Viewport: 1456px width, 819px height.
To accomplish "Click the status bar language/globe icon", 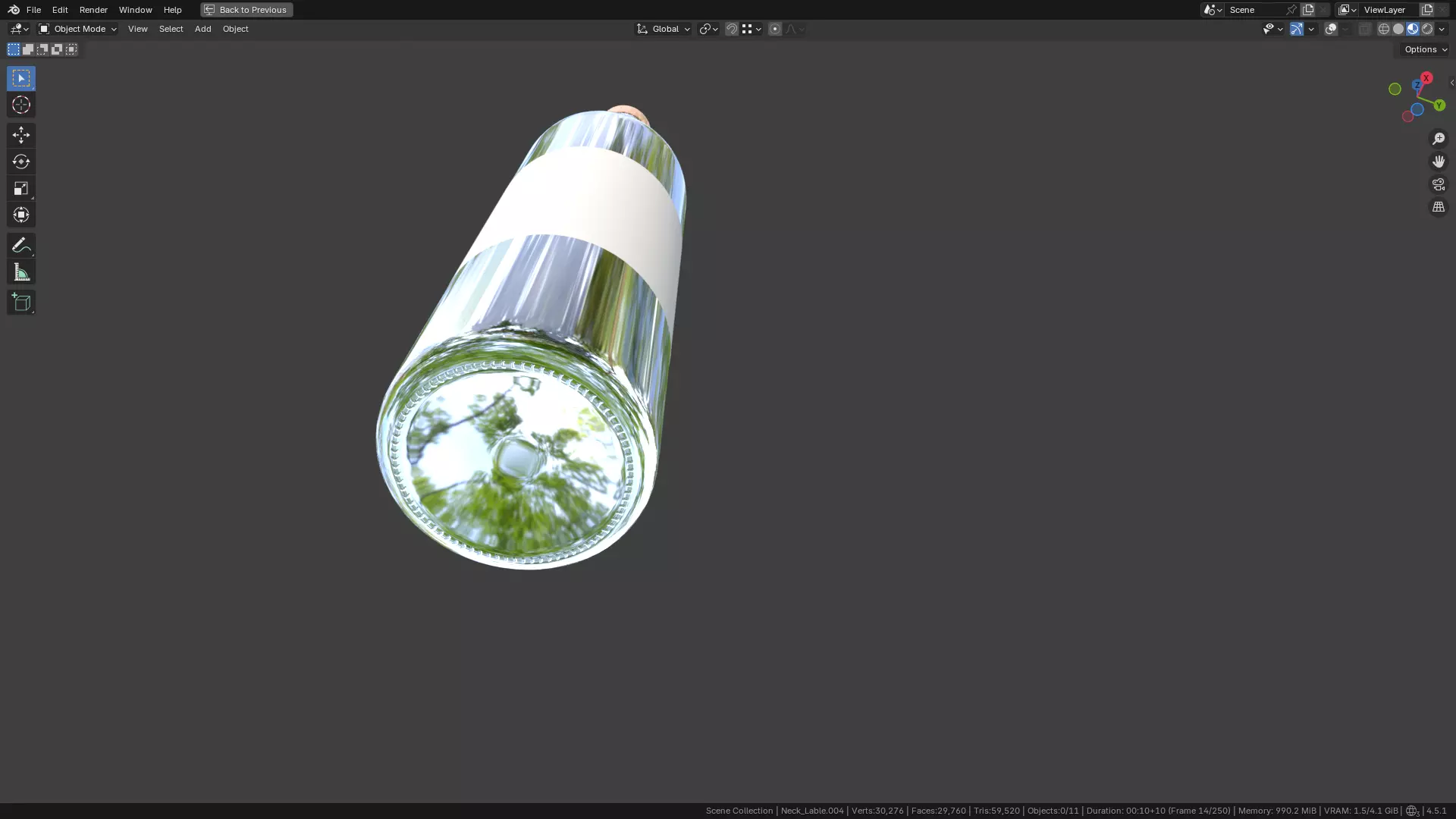I will (1412, 811).
